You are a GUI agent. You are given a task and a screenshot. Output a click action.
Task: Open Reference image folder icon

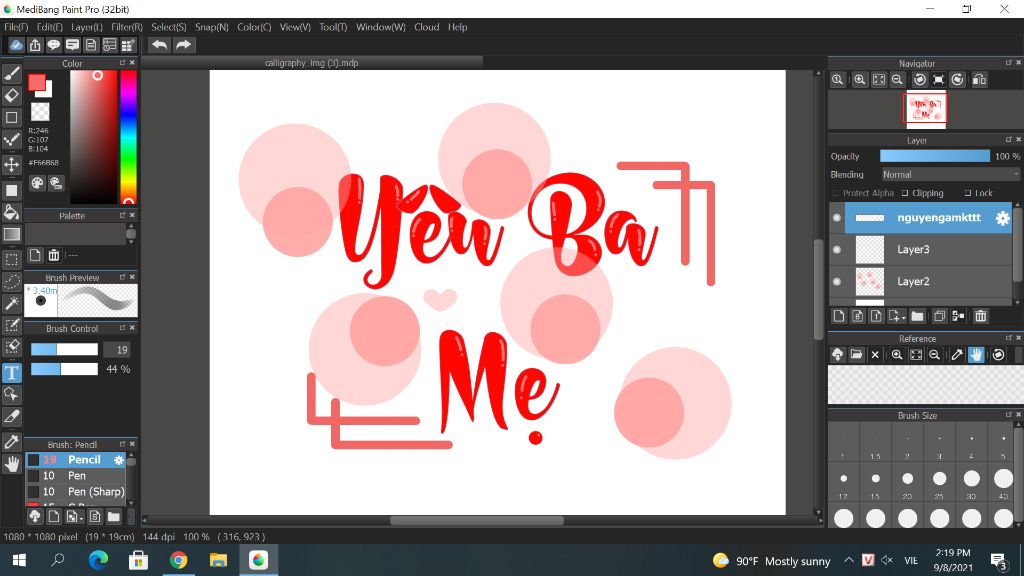pyautogui.click(x=856, y=355)
